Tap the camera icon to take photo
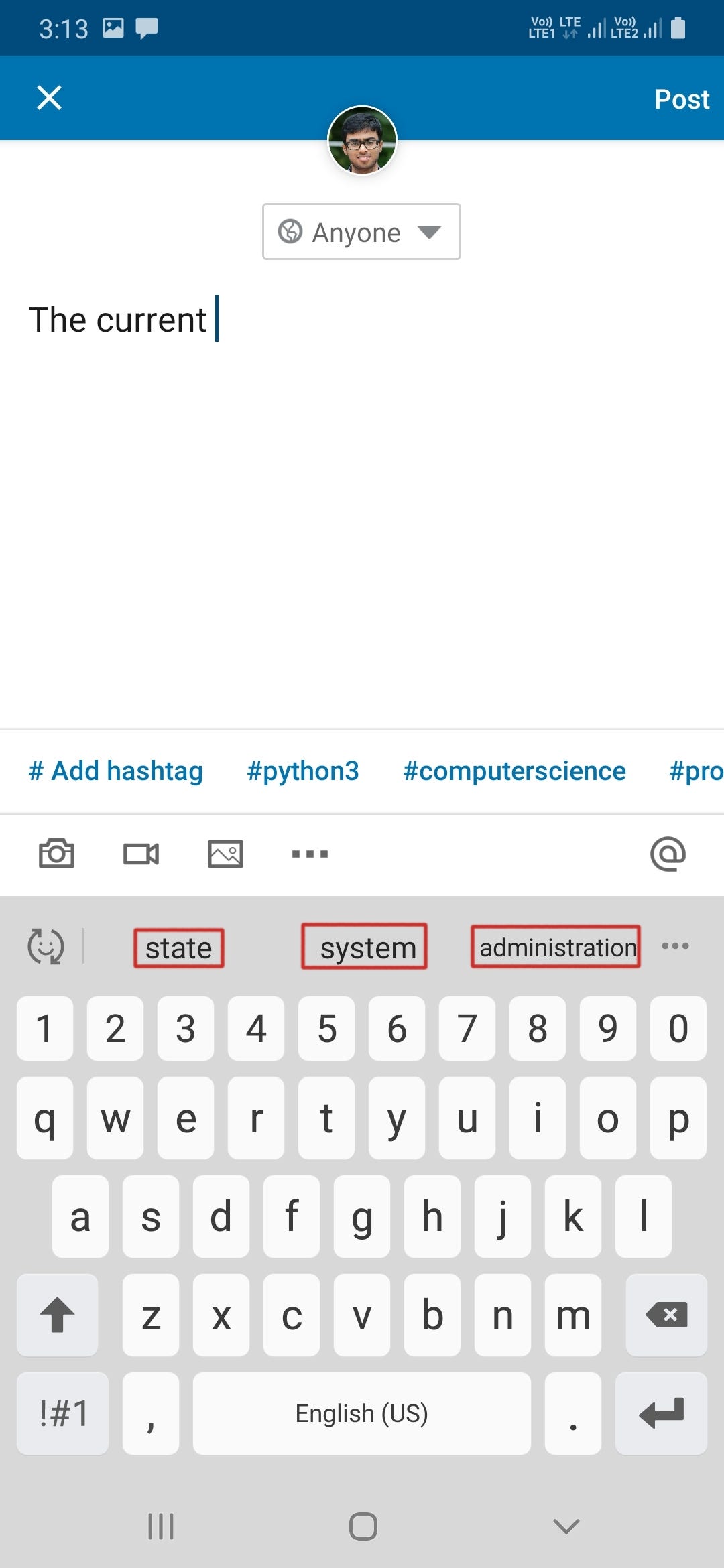Image resolution: width=724 pixels, height=1568 pixels. coord(56,854)
